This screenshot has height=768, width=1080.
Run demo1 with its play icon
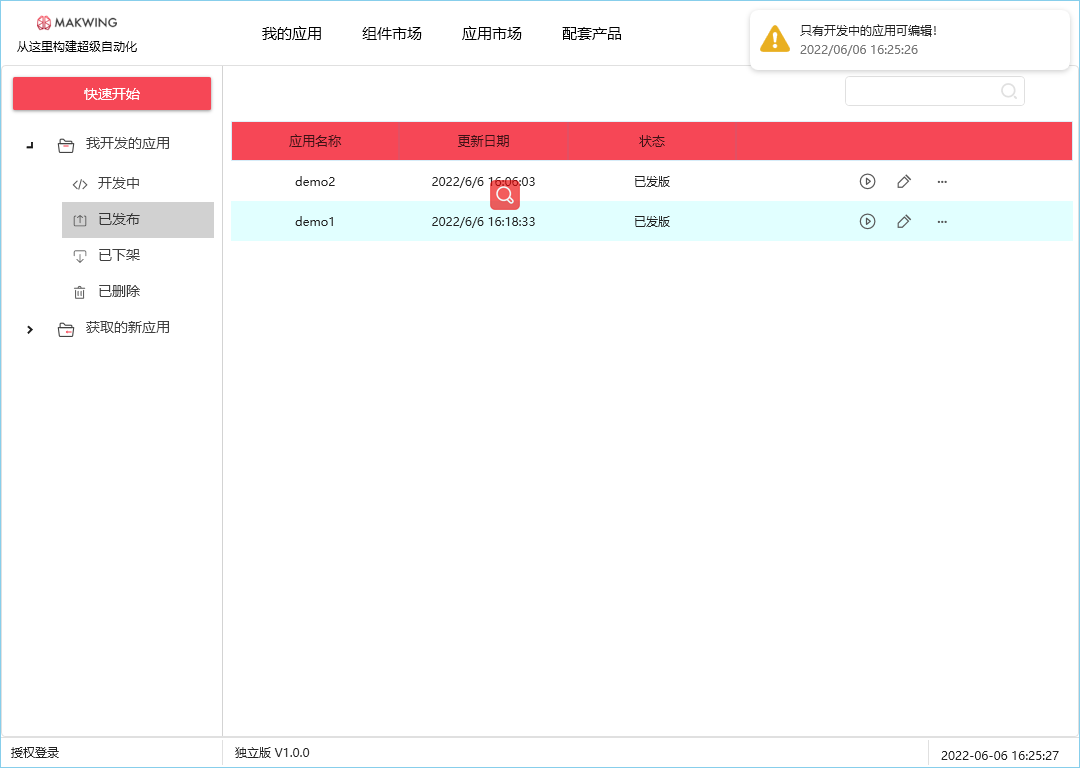[867, 221]
